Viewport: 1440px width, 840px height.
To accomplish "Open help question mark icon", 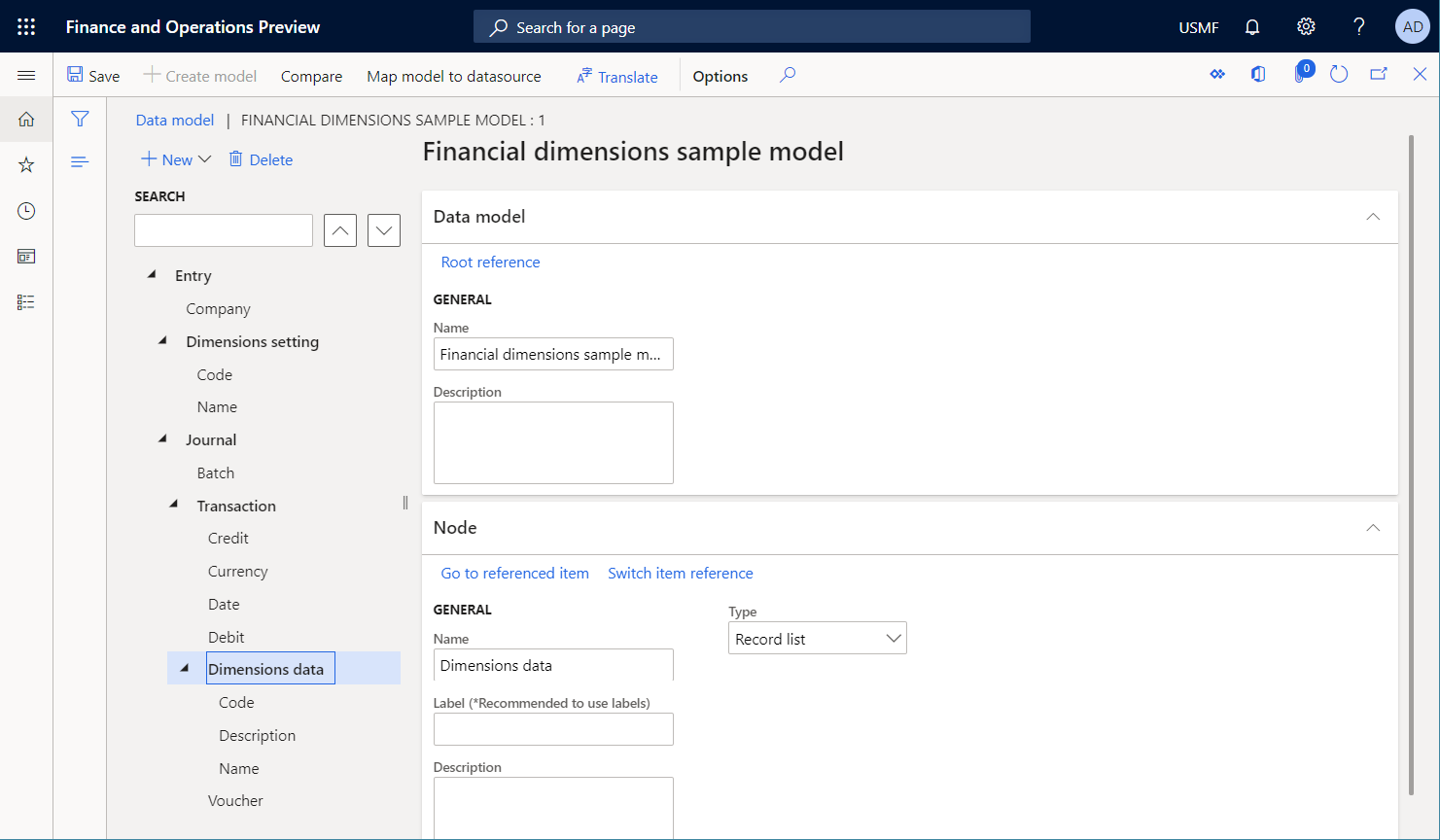I will coord(1359,27).
